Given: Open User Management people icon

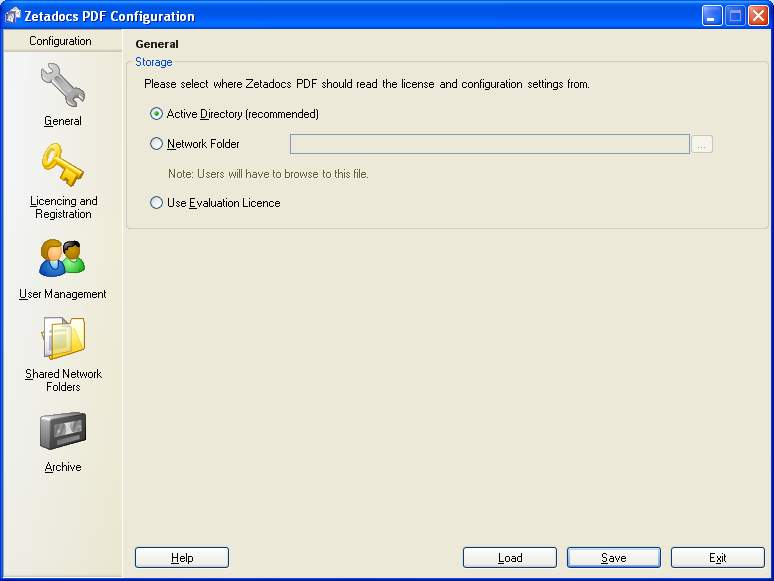Looking at the screenshot, I should [62, 258].
